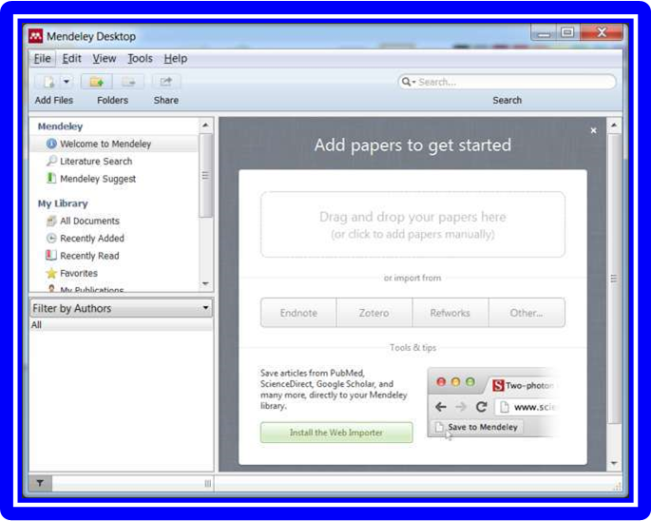
Task: Click the All Documents stack icon
Action: 51,221
